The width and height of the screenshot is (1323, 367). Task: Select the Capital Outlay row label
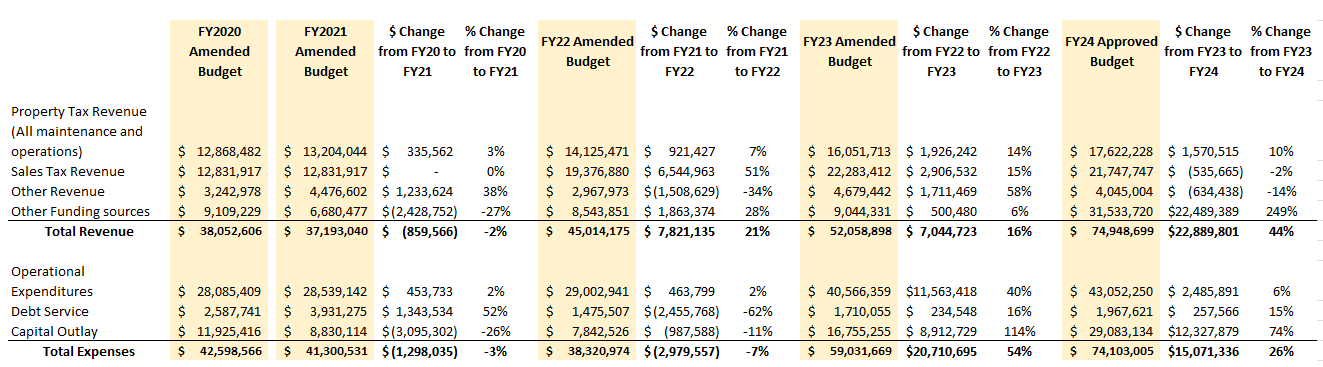pyautogui.click(x=55, y=332)
